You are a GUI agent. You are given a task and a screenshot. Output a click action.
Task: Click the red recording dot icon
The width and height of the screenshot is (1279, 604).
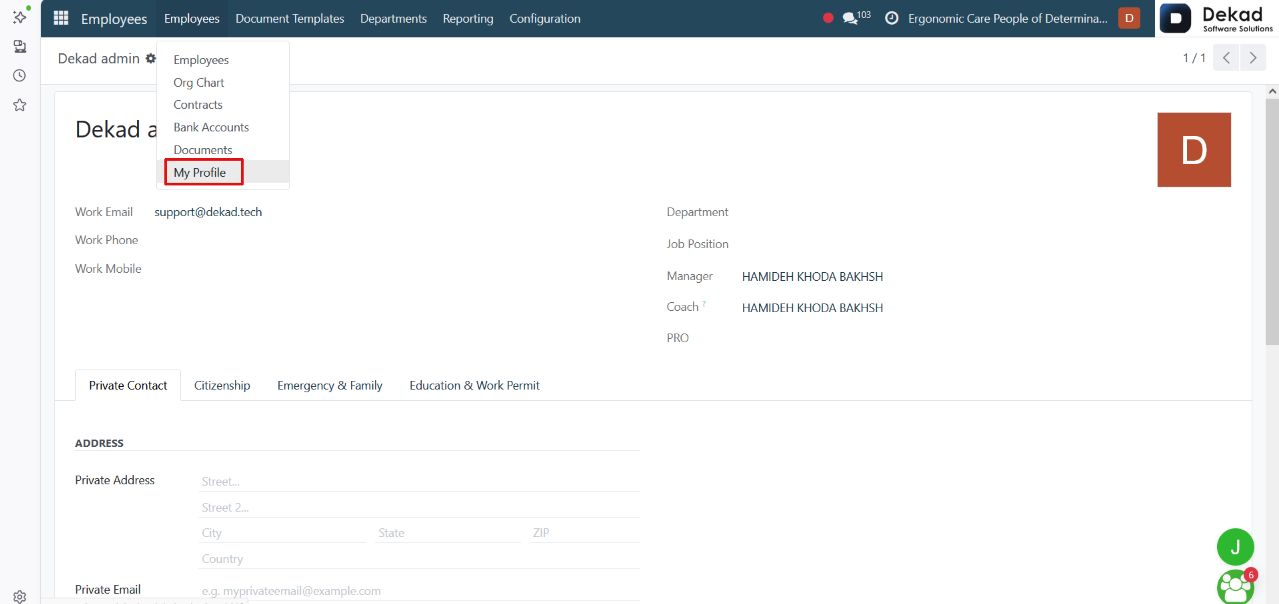[828, 18]
